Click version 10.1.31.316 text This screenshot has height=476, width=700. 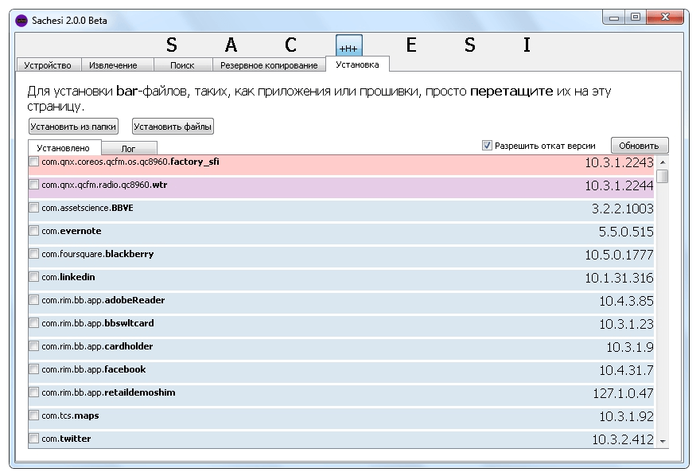(619, 278)
